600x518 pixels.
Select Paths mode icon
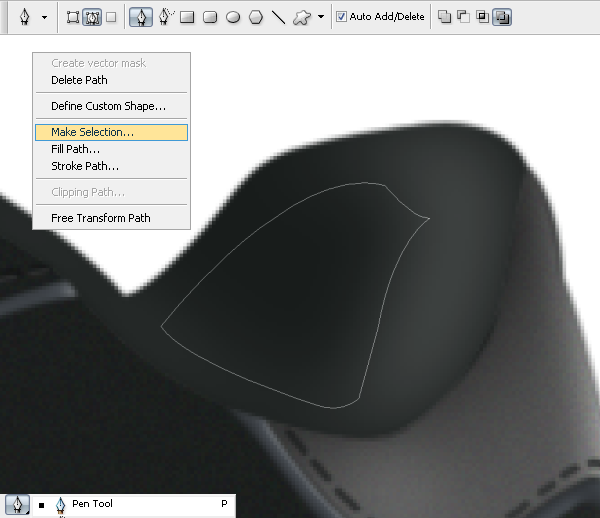[x=92, y=17]
